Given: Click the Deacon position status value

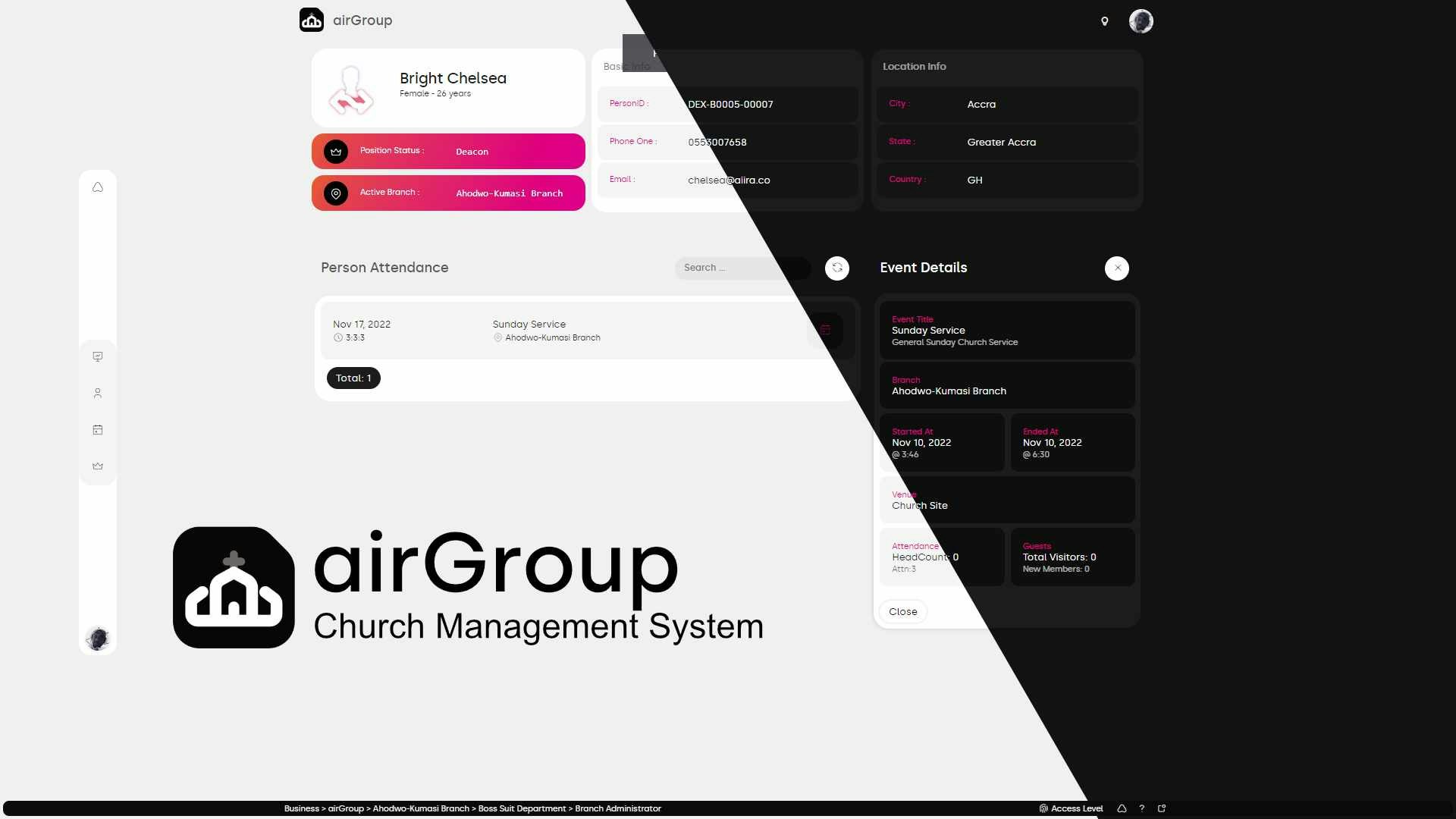Looking at the screenshot, I should [x=472, y=152].
